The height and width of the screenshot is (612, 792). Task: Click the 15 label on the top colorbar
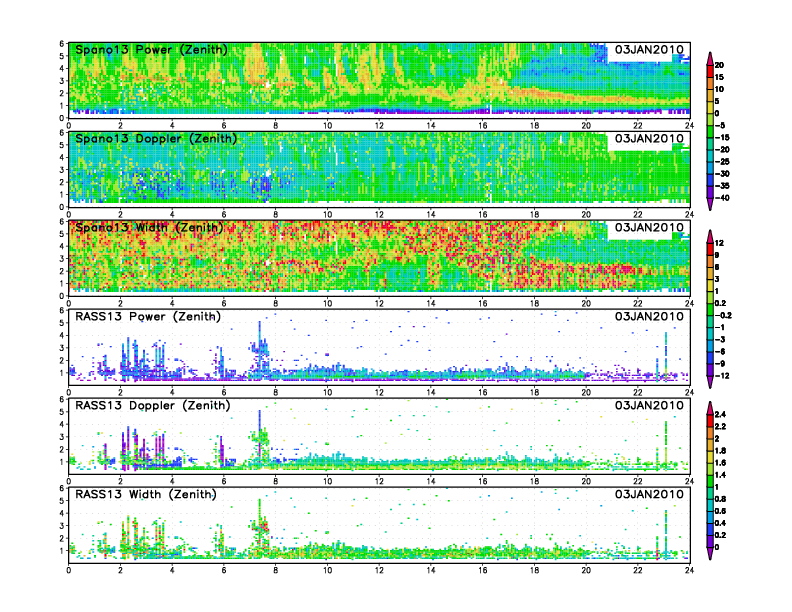coord(719,77)
